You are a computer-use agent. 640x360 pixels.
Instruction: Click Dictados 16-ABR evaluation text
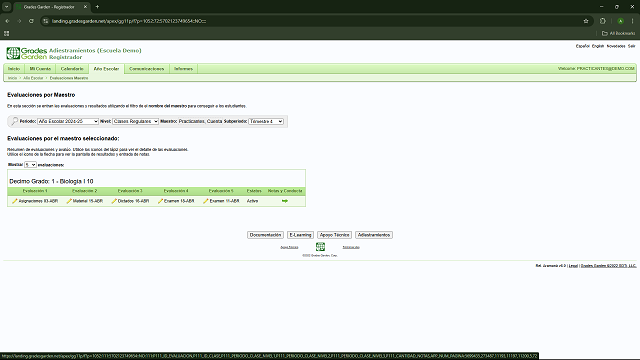tap(133, 201)
